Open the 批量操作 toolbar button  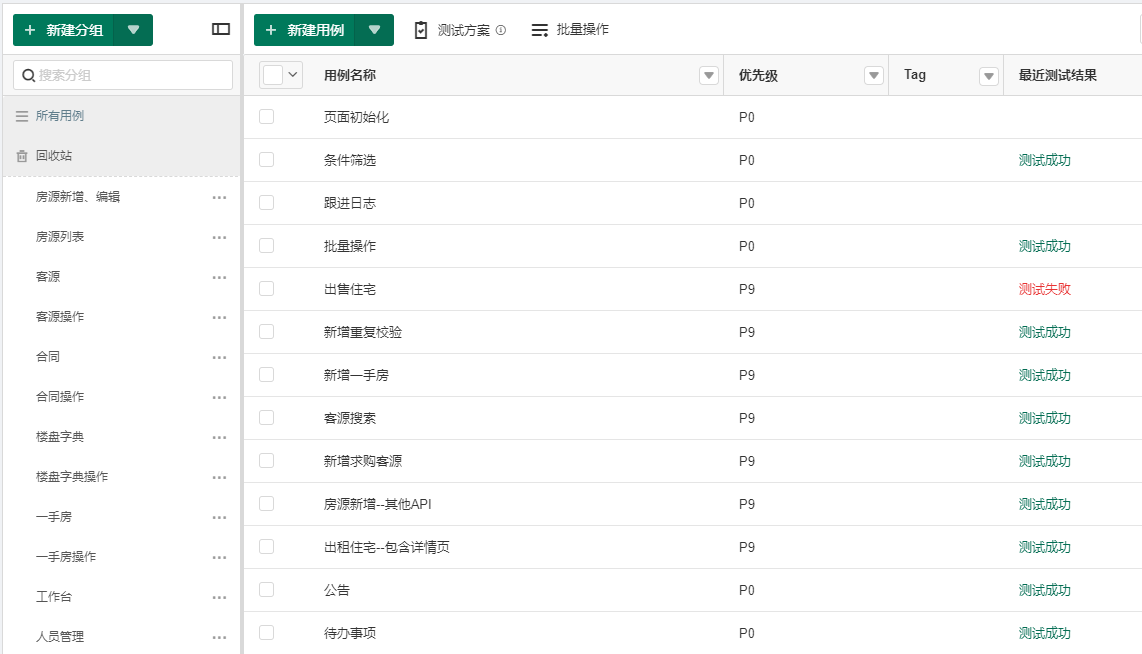[570, 30]
